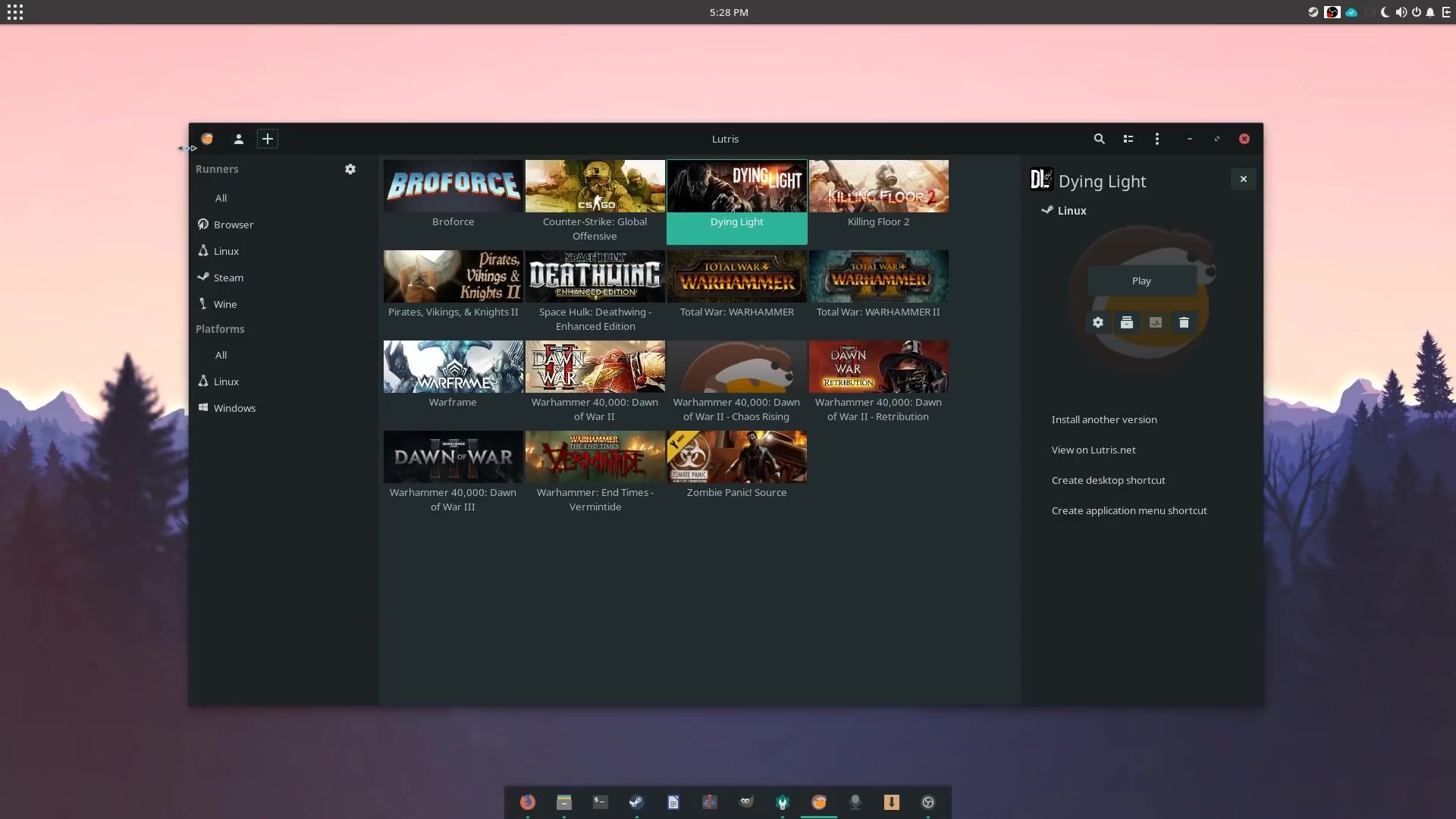
Task: Open GIMP from the dock
Action: click(x=746, y=802)
